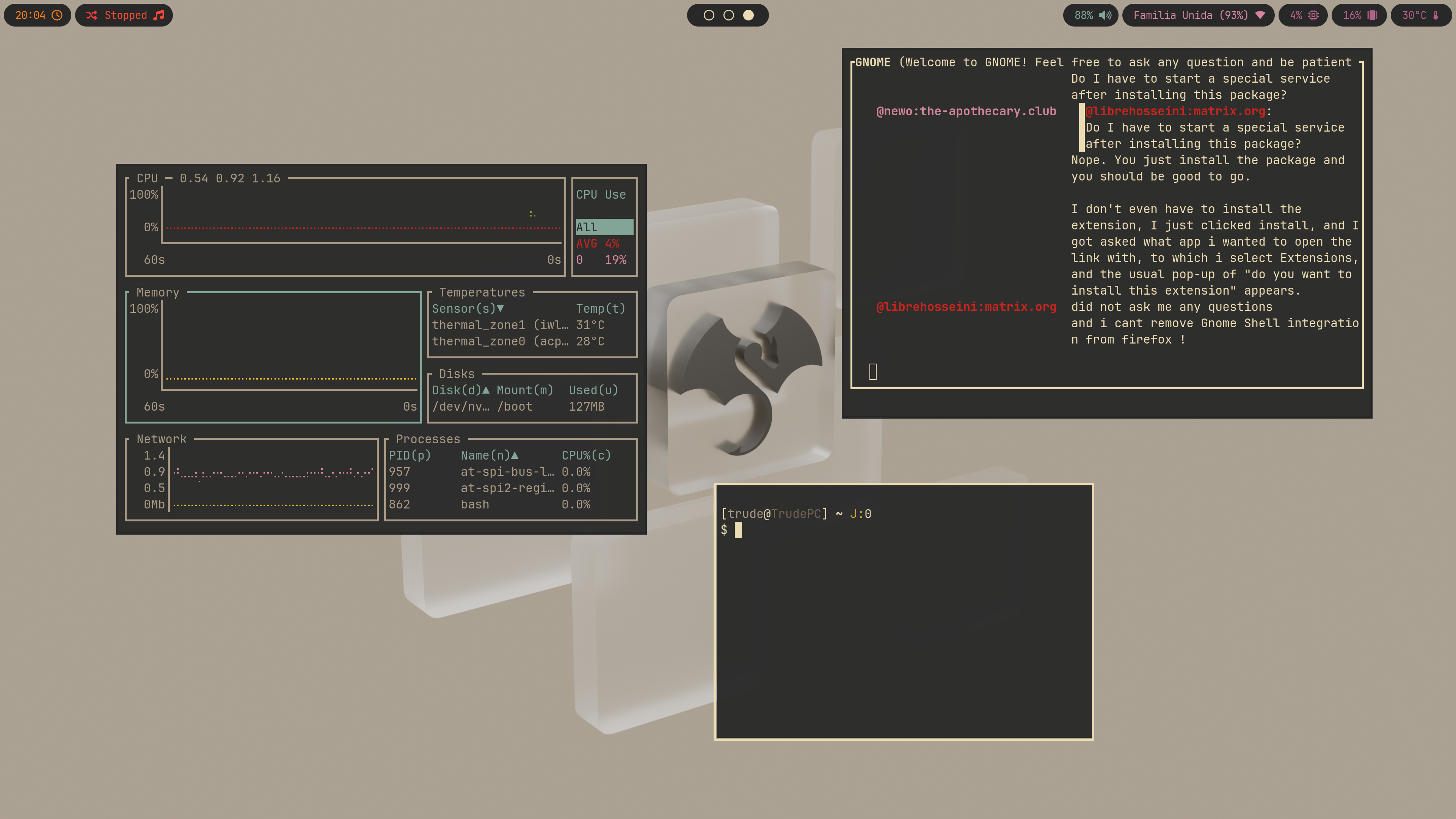Switch to the second workspace circle
The width and height of the screenshot is (1456, 819).
click(728, 15)
